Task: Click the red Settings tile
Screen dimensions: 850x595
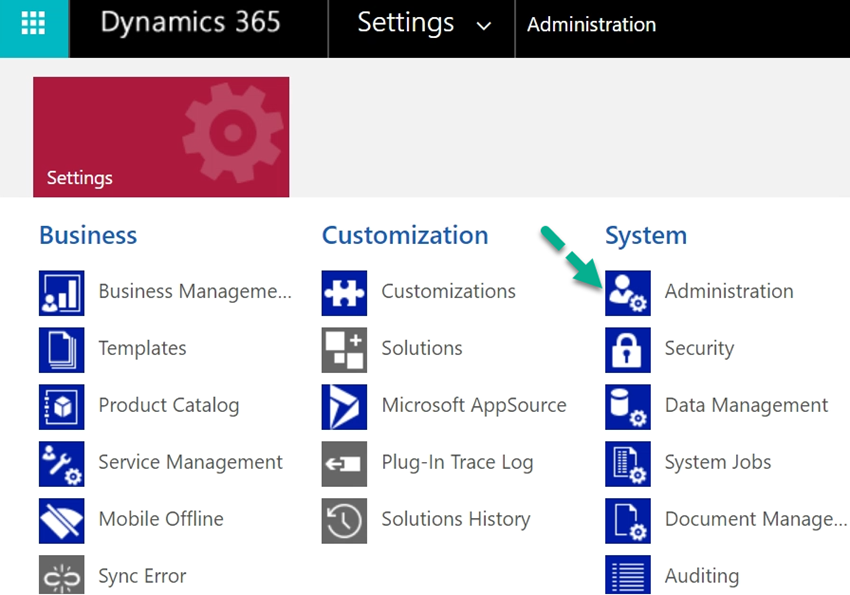Action: (x=160, y=136)
